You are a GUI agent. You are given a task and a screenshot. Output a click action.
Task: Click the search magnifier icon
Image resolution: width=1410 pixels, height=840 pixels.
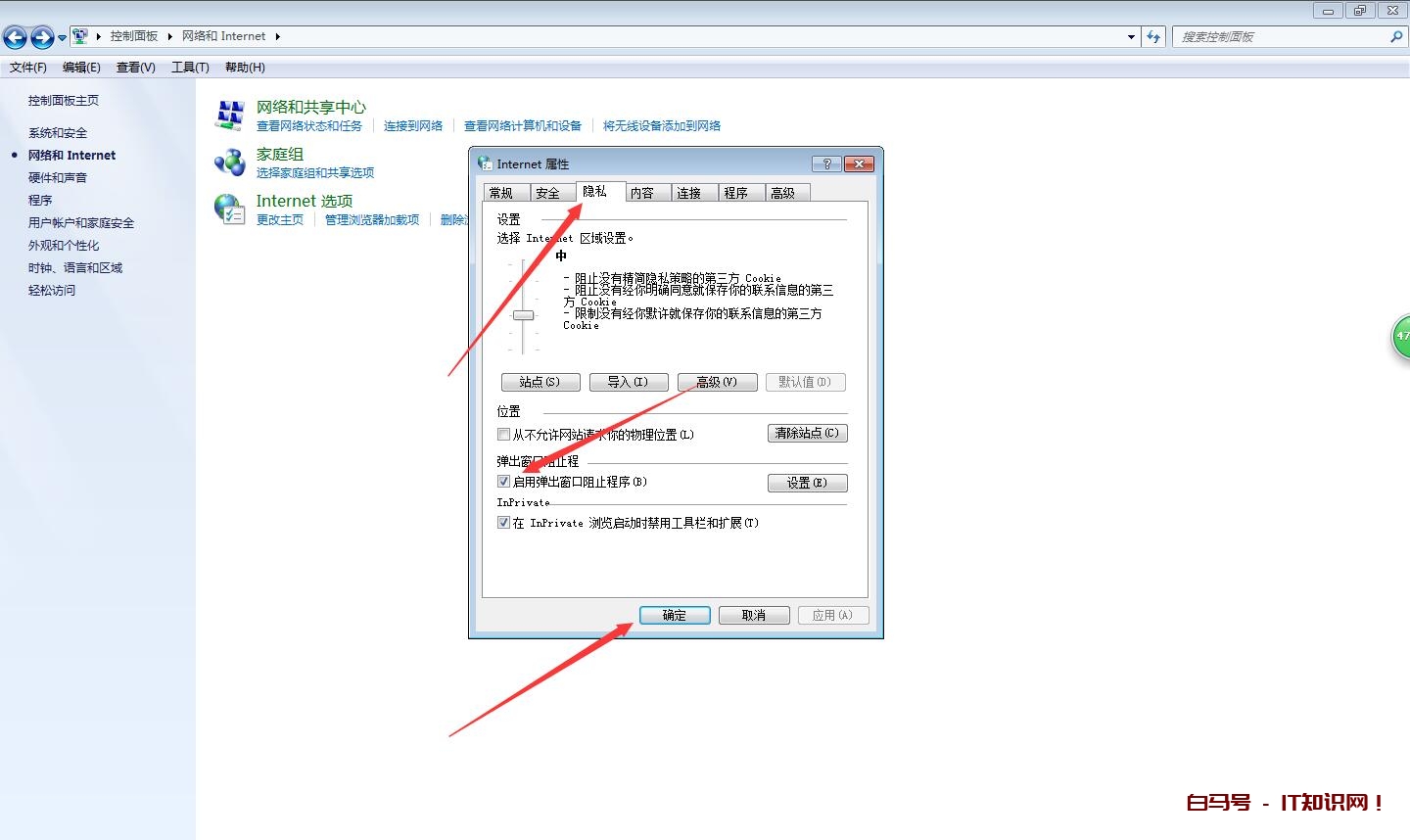pyautogui.click(x=1396, y=36)
